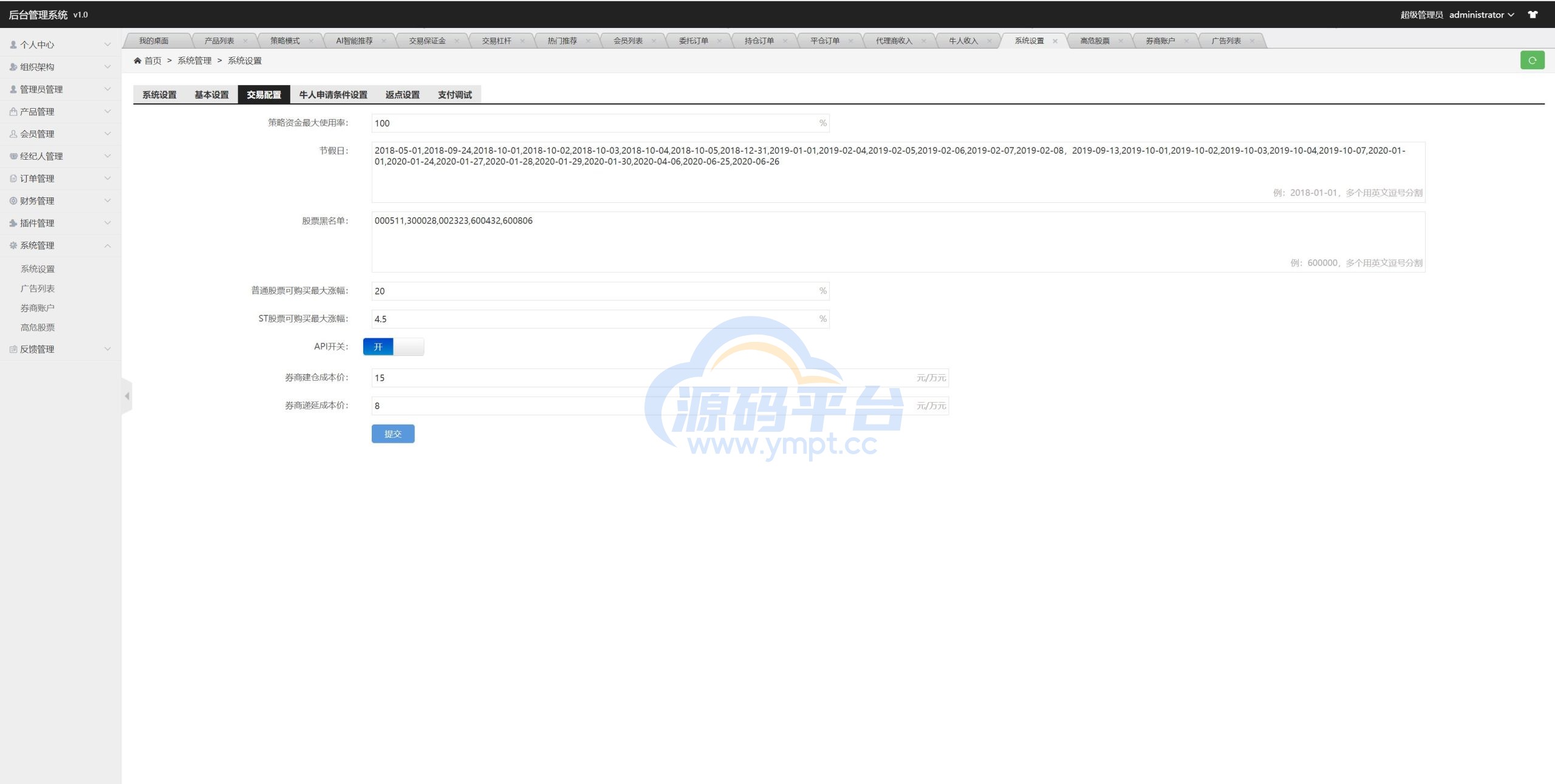Click the skin theme shirt icon

click(1533, 15)
